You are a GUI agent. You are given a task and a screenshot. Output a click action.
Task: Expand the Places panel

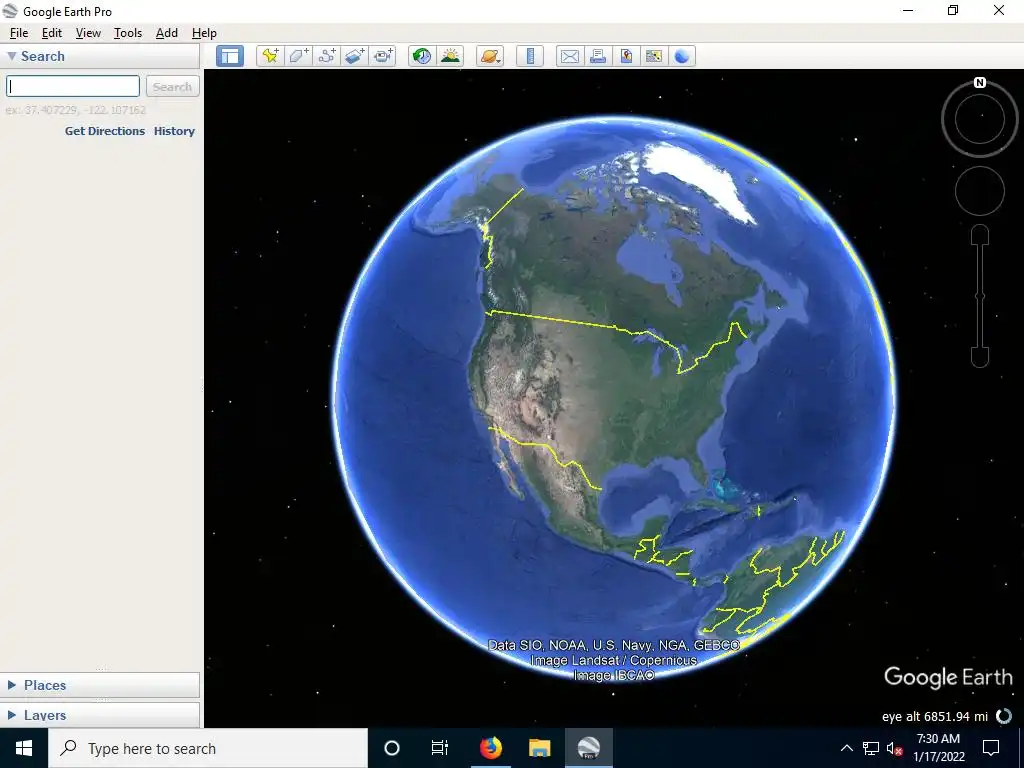point(12,685)
